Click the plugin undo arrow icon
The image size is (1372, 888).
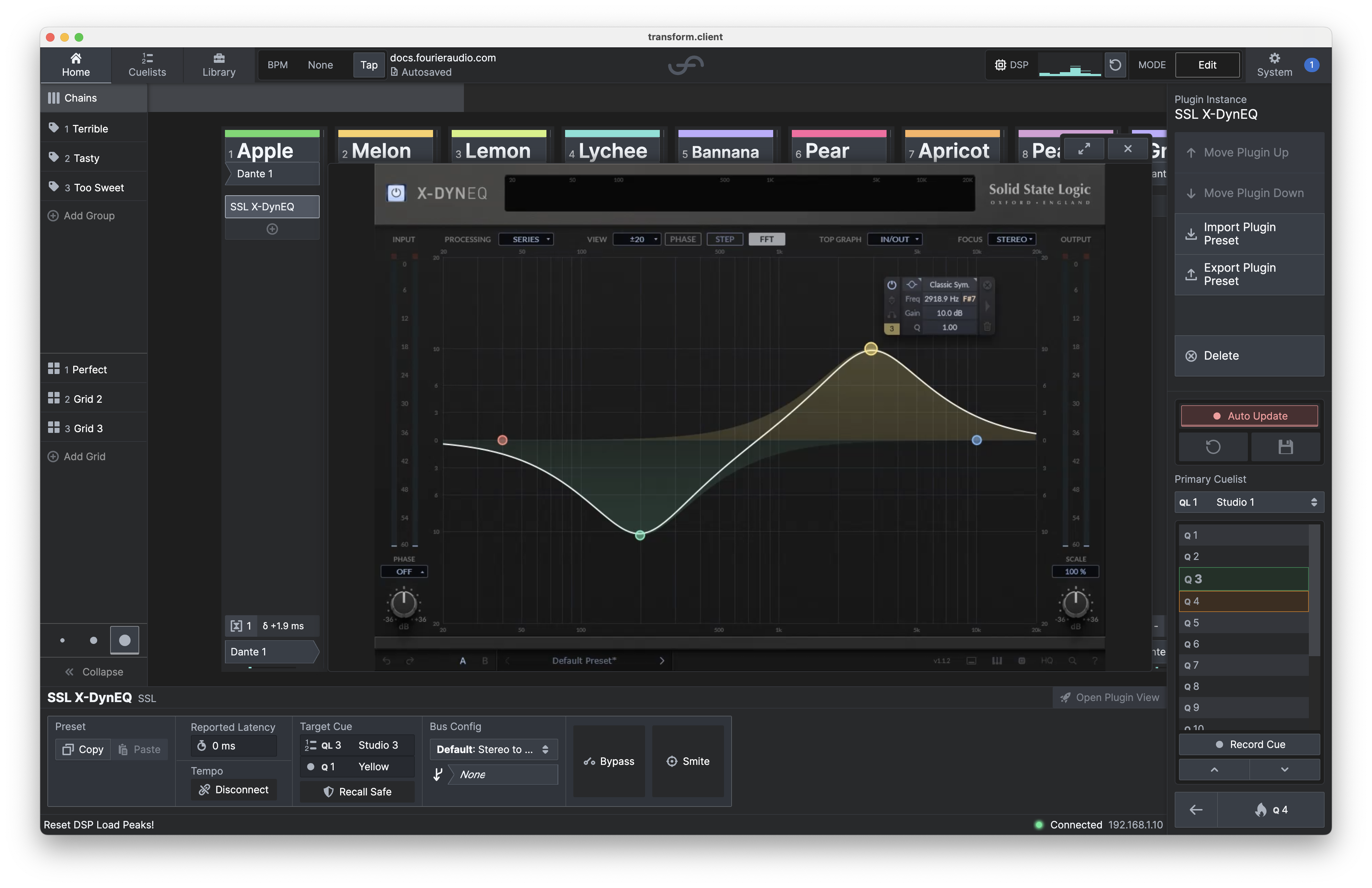click(386, 661)
